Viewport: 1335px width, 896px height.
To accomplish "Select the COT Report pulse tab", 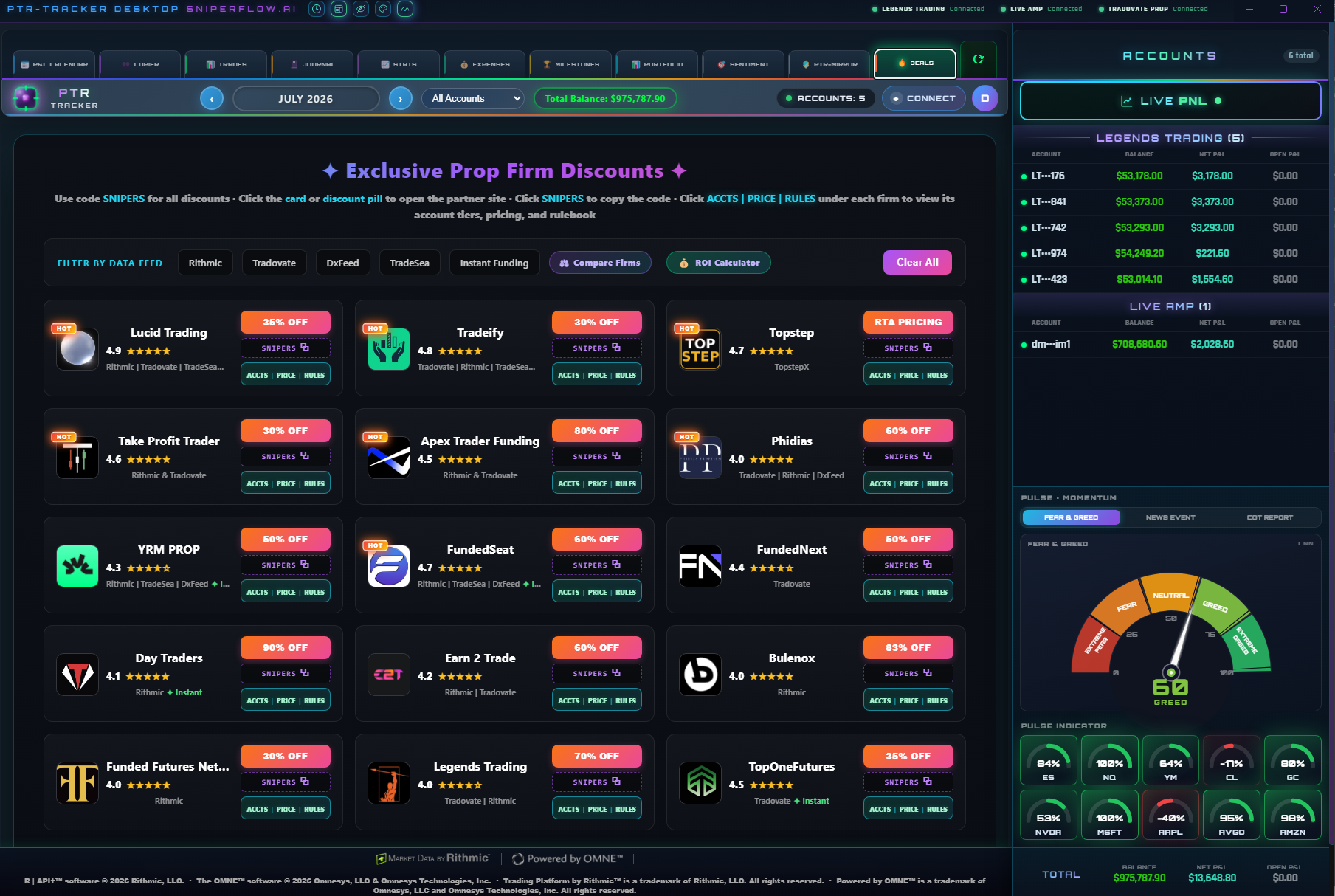I will tap(1270, 517).
